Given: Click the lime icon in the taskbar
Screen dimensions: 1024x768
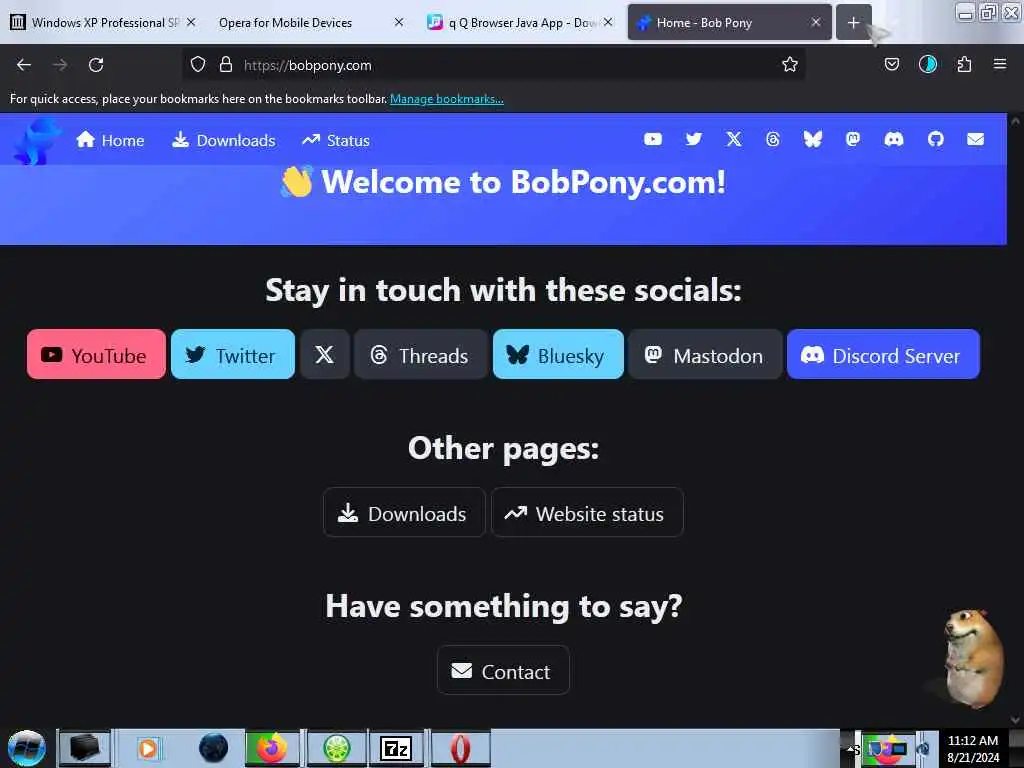Looking at the screenshot, I should [336, 748].
